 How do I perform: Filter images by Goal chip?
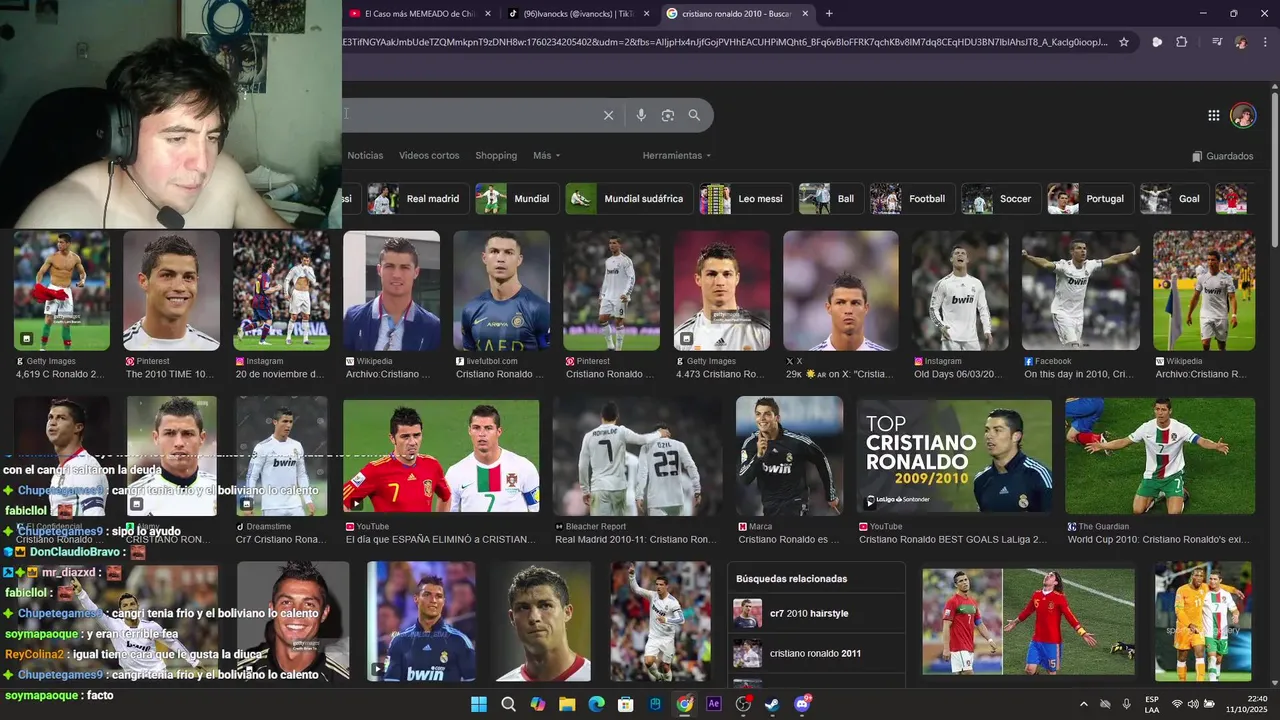[1174, 199]
